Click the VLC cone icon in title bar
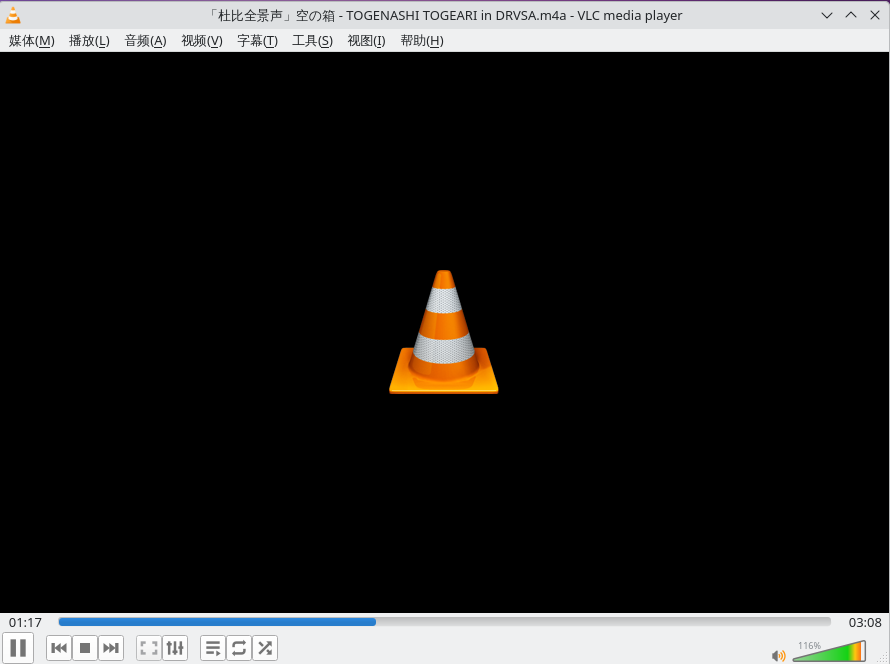 (13, 16)
